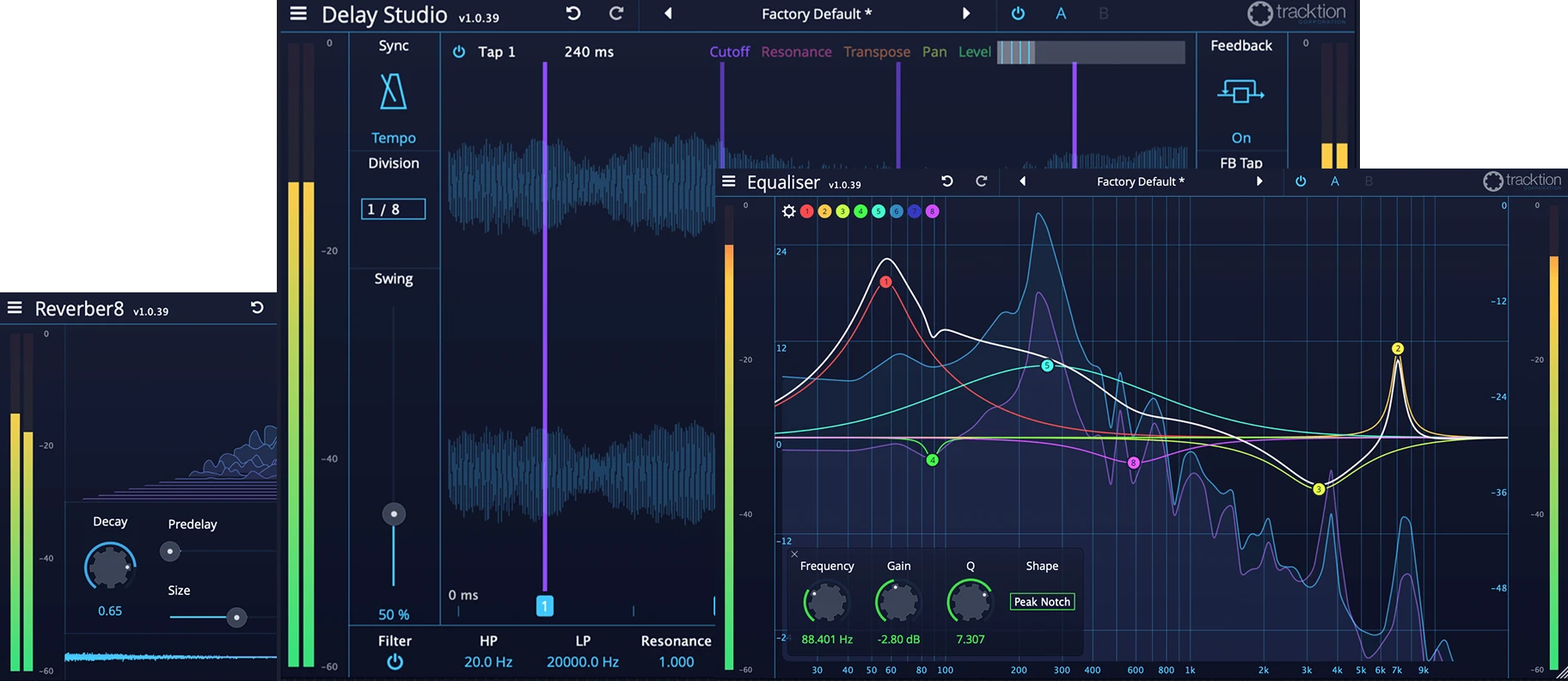Select EQ curve node 5

(x=1047, y=365)
